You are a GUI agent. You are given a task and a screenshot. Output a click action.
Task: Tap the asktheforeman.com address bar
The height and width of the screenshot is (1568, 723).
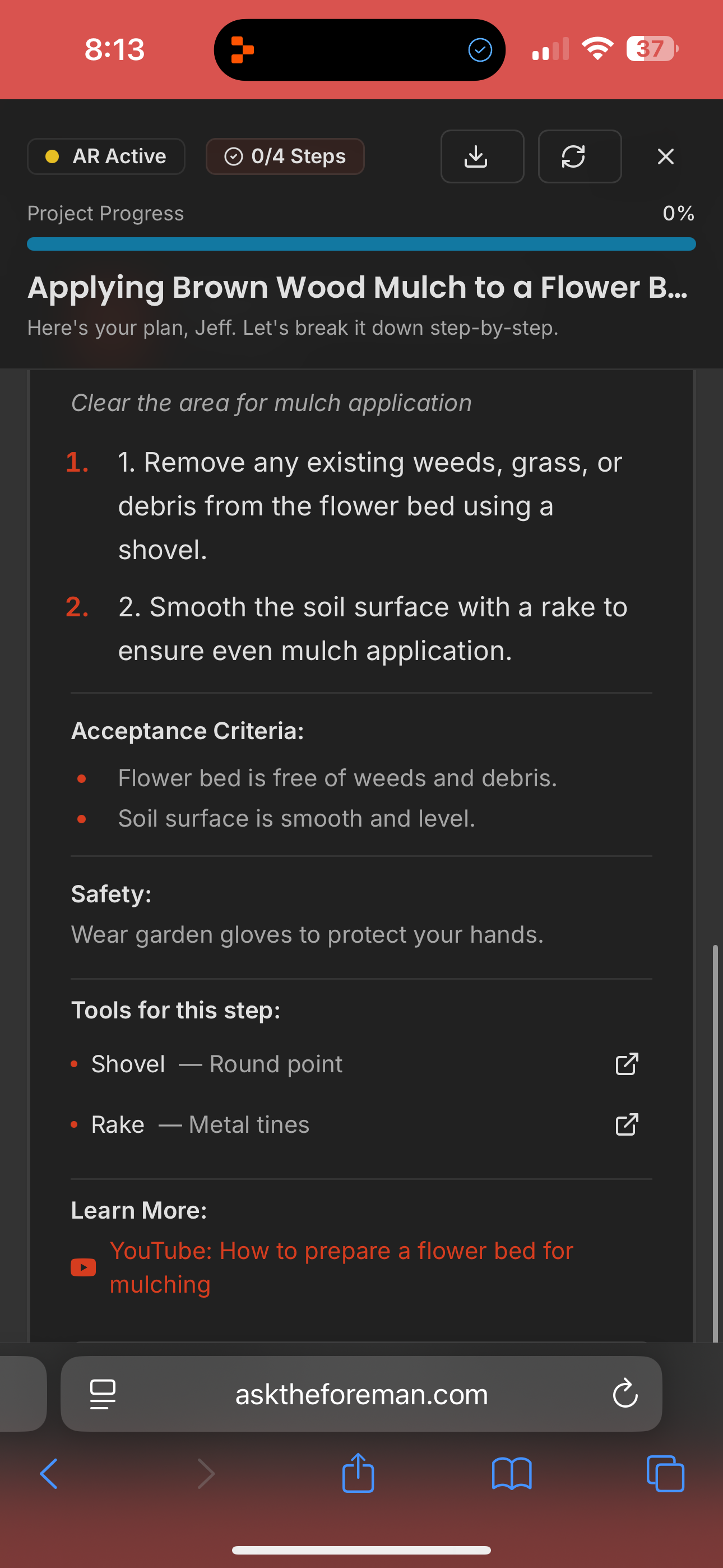coord(360,1395)
